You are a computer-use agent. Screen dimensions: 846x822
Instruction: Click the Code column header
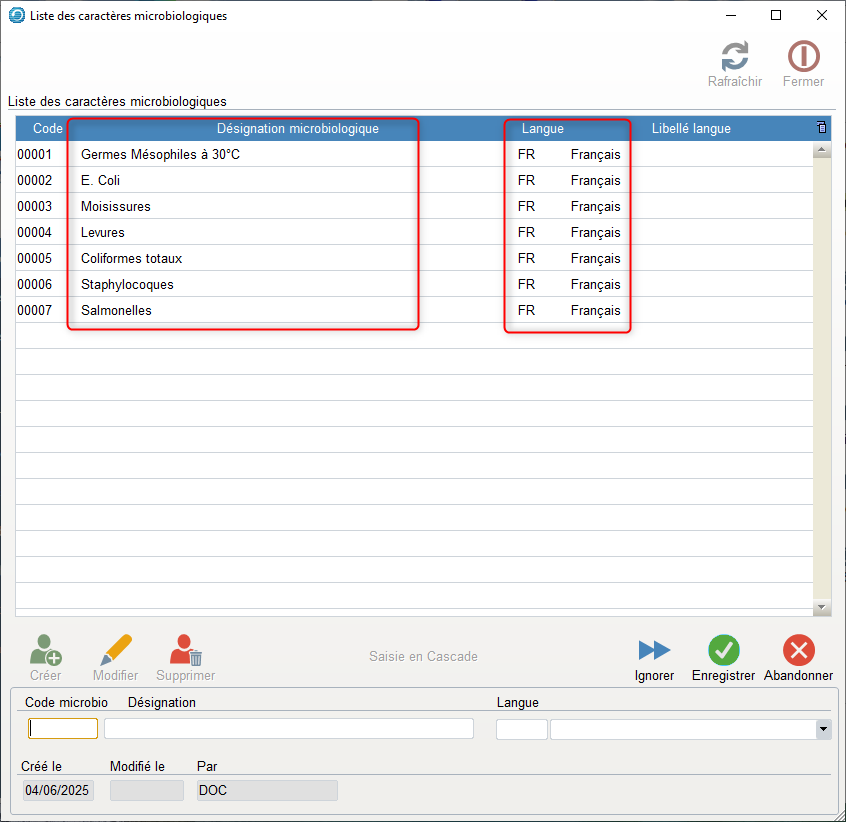tap(47, 129)
